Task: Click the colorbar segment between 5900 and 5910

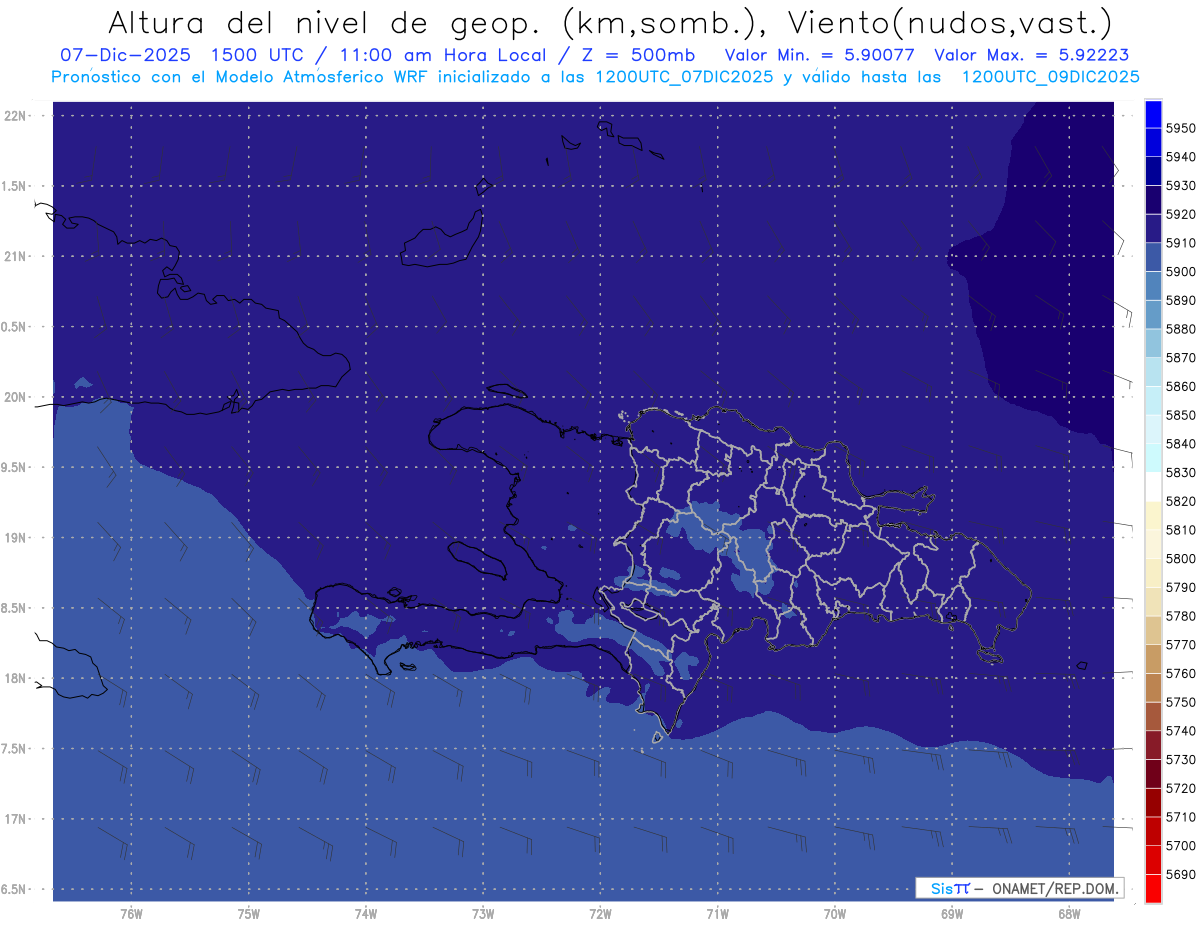Action: 1153,257
